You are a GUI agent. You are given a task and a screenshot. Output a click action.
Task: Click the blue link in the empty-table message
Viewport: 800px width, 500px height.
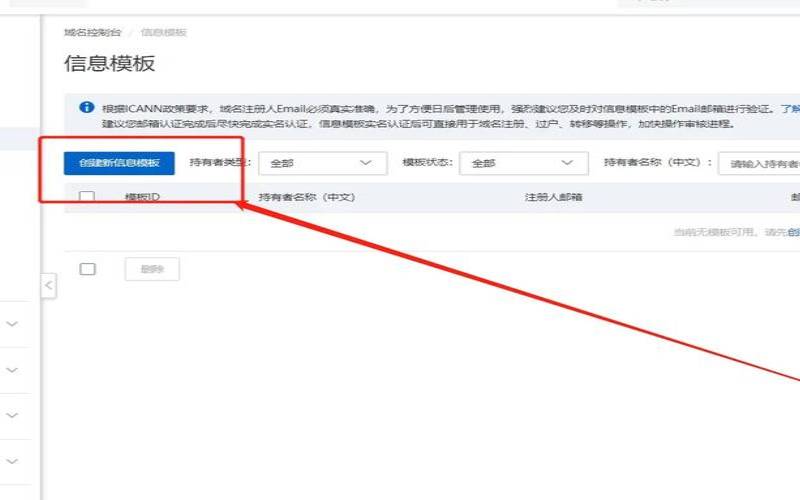point(793,232)
